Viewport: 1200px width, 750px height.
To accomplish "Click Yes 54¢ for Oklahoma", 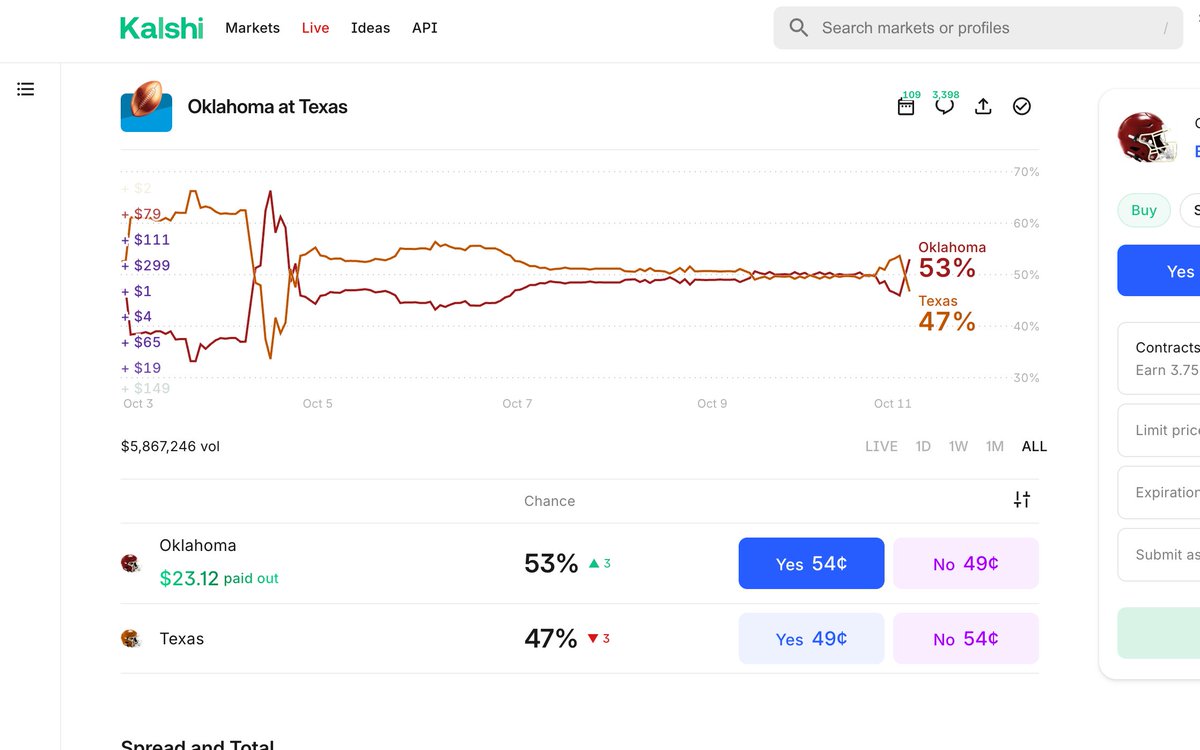I will [811, 563].
